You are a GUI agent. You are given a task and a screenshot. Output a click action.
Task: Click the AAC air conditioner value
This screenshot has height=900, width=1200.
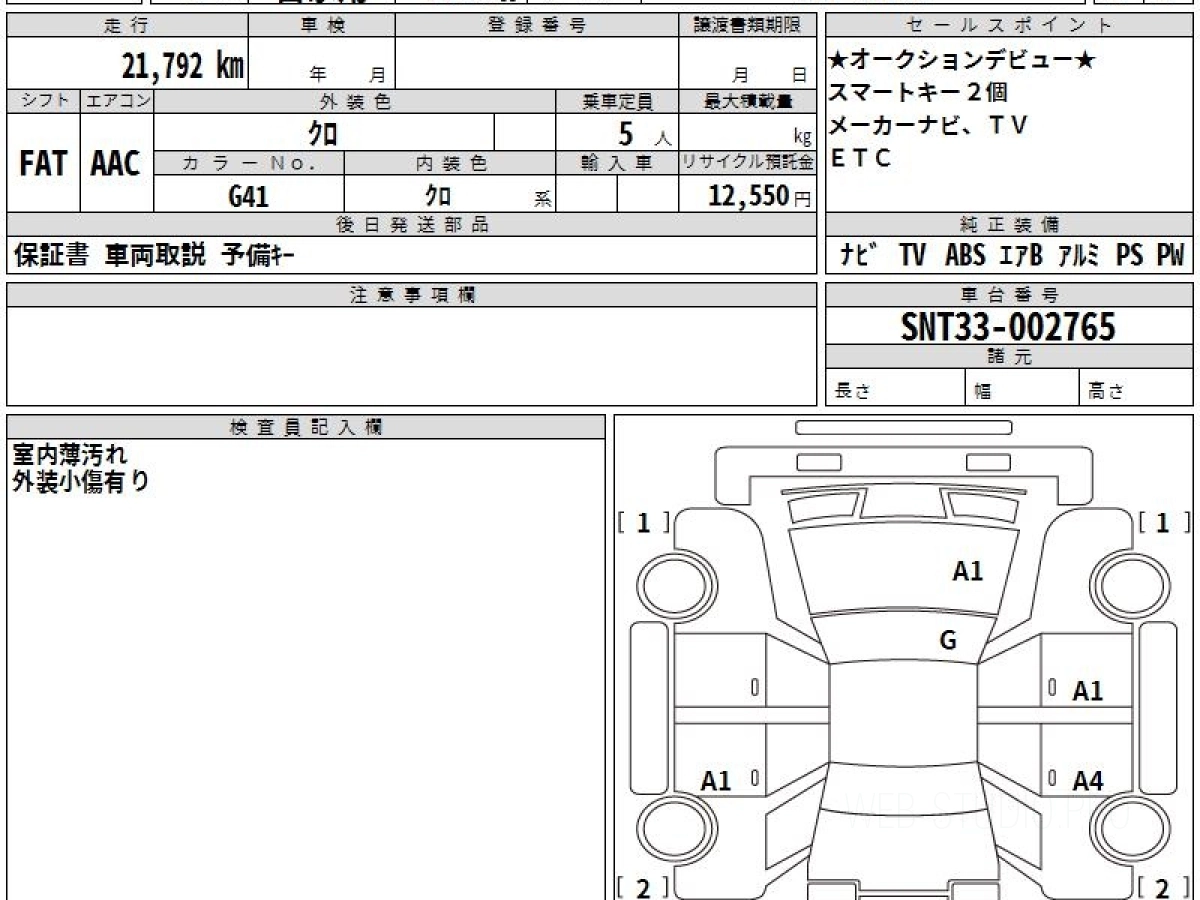[116, 164]
